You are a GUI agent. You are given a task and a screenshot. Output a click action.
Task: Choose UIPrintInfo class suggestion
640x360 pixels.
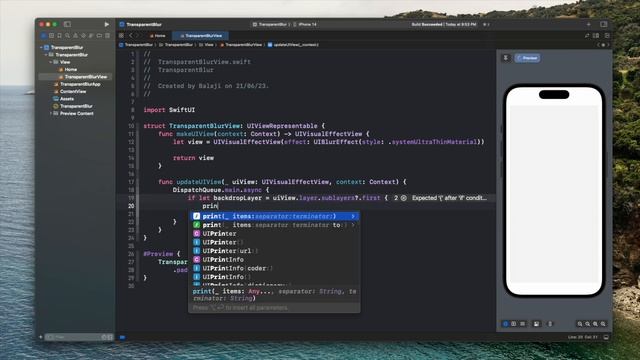[274, 260]
